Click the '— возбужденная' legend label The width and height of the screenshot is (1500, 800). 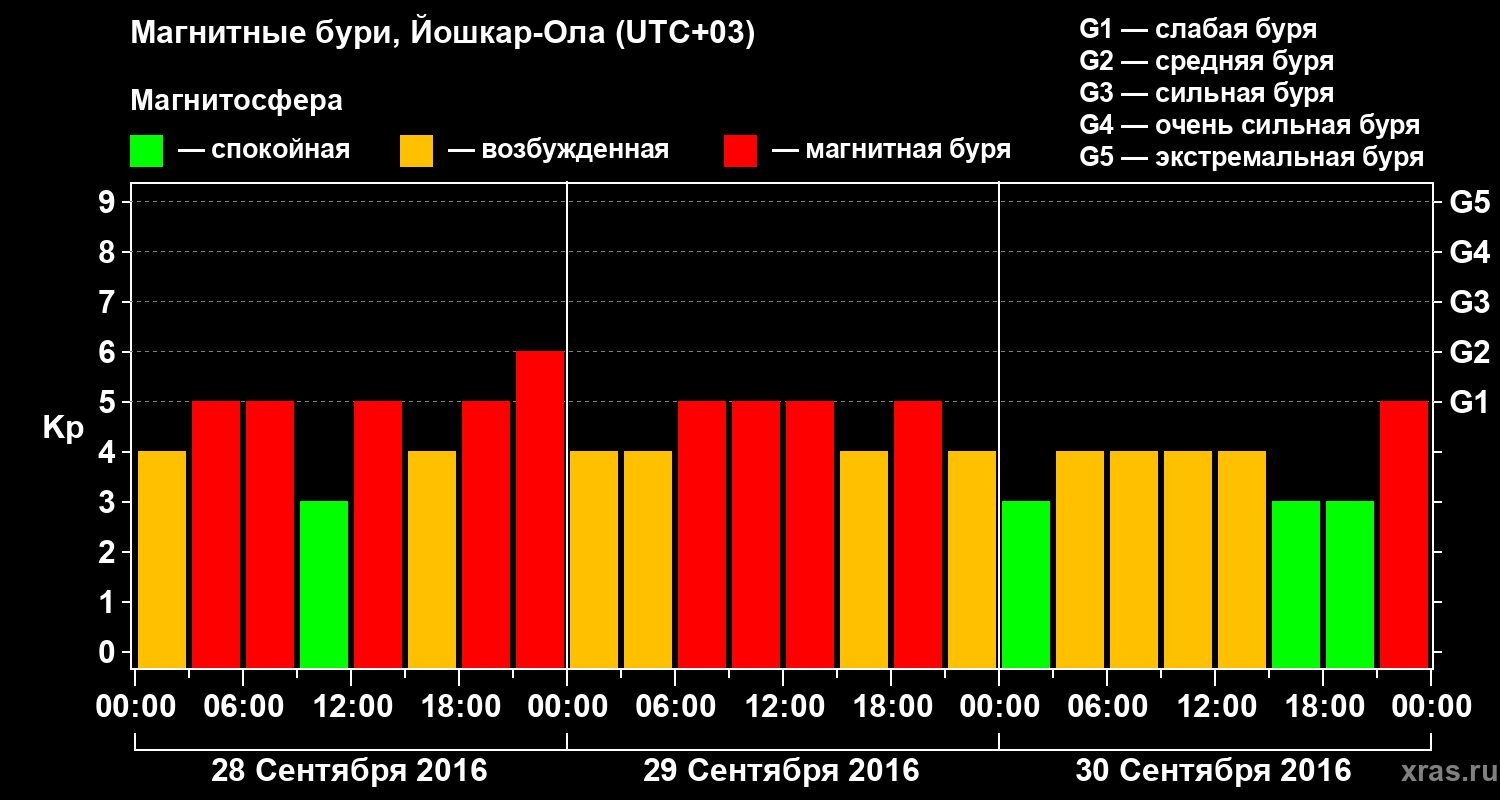(x=558, y=151)
